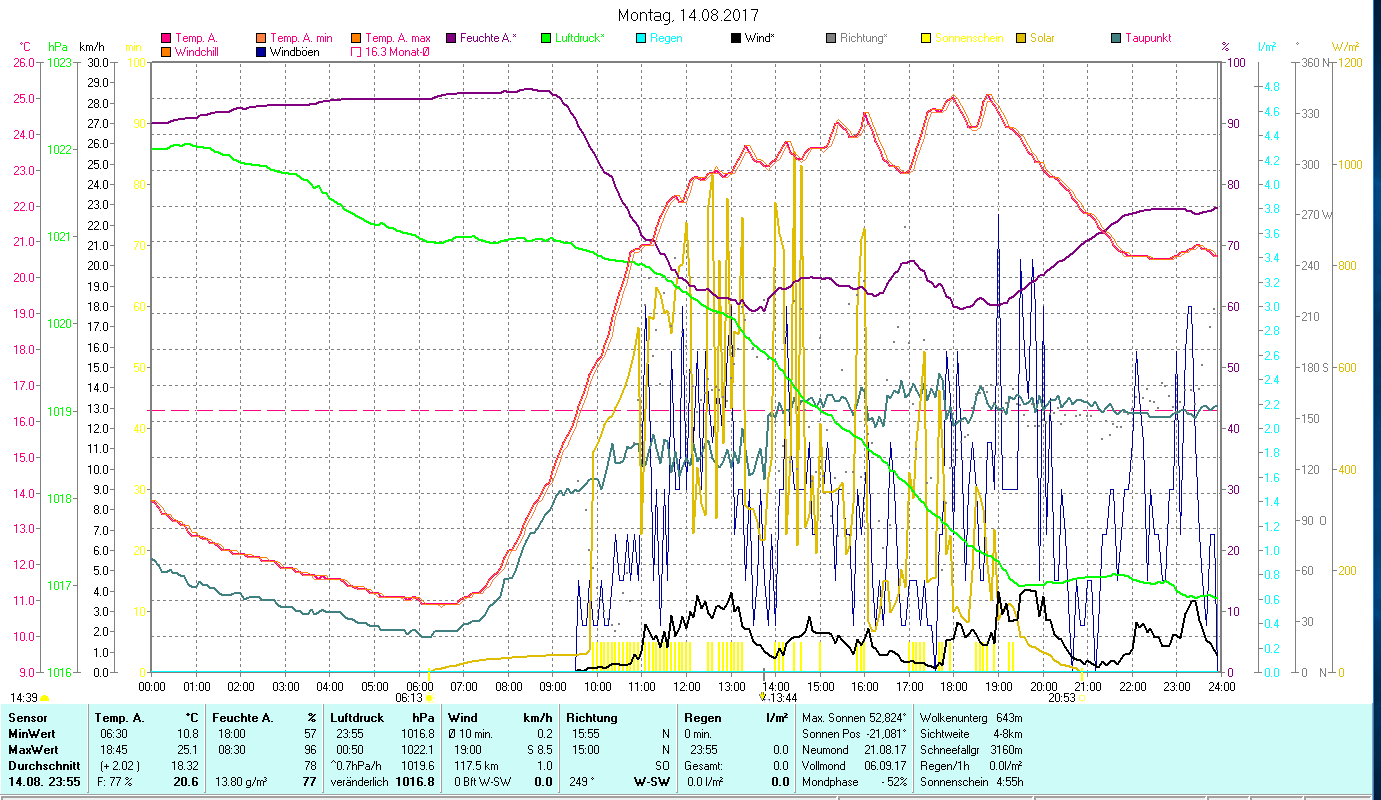Screen dimensions: 1381x800
Task: Click the orange Windchill legend swatch
Action: (165, 52)
